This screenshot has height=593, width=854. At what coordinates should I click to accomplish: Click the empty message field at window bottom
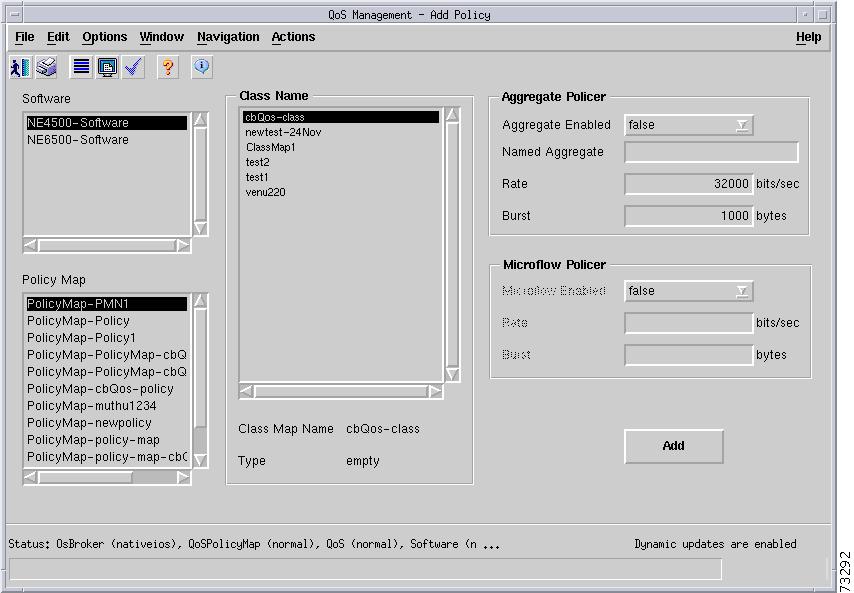(365, 570)
